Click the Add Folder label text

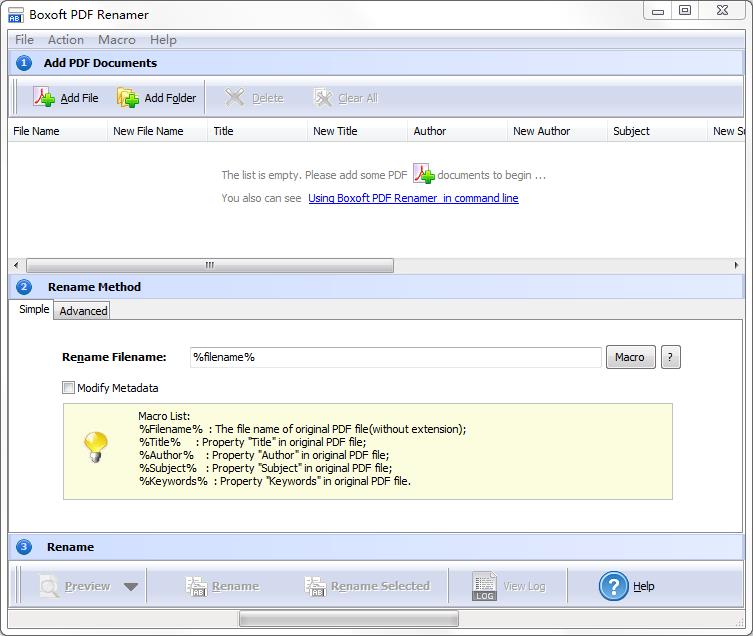tap(170, 98)
